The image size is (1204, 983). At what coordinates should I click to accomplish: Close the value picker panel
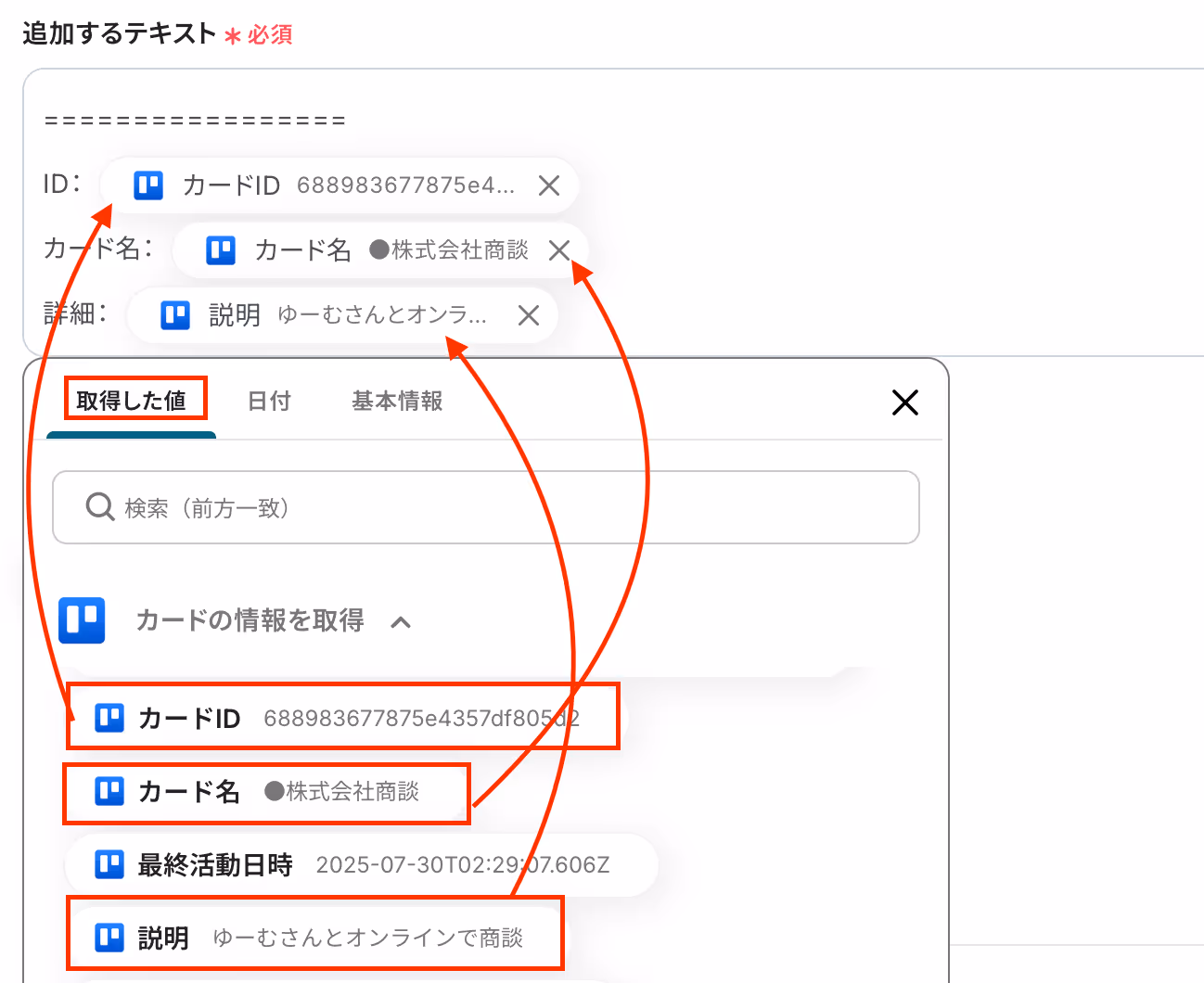coord(904,402)
